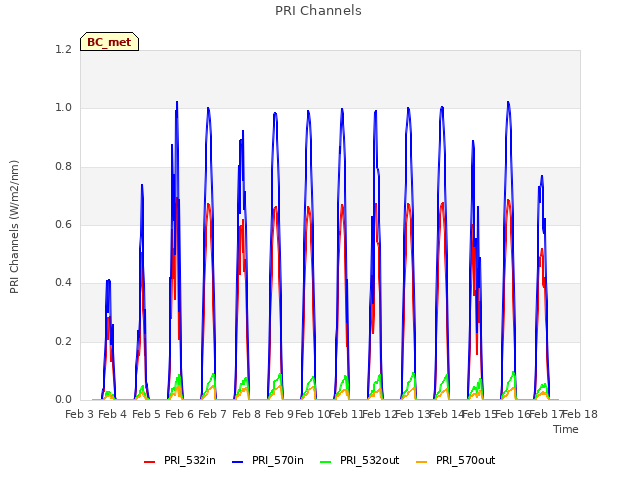Click the Feb 7 x-axis tick label
The height and width of the screenshot is (480, 640).
(x=212, y=414)
